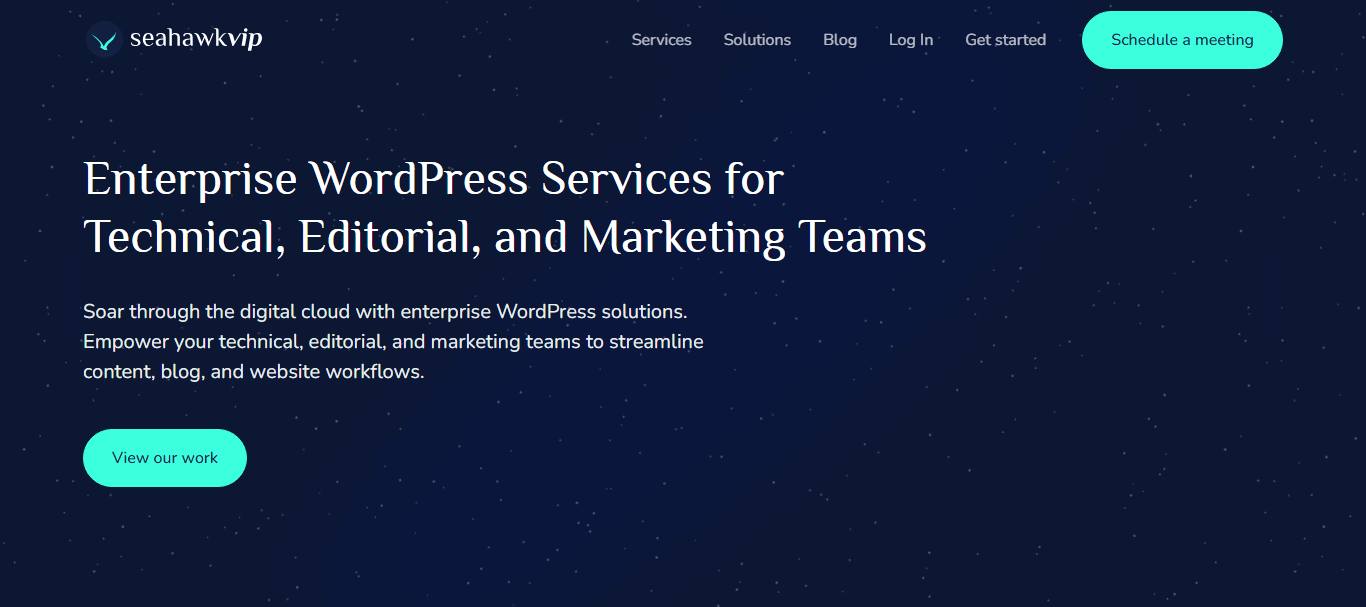The image size is (1366, 607).
Task: Open the Solutions menu item
Action: coord(757,40)
